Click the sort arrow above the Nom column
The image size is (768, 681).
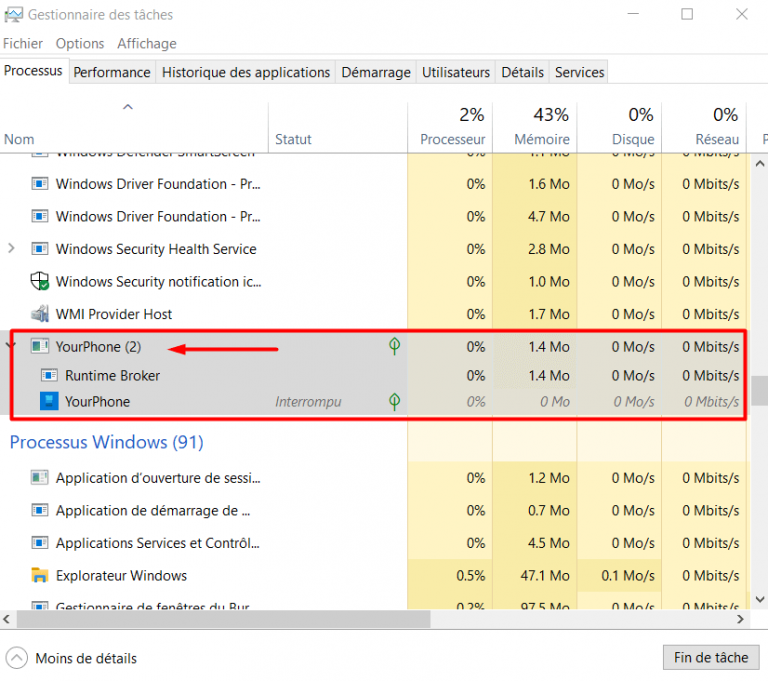pyautogui.click(x=128, y=107)
